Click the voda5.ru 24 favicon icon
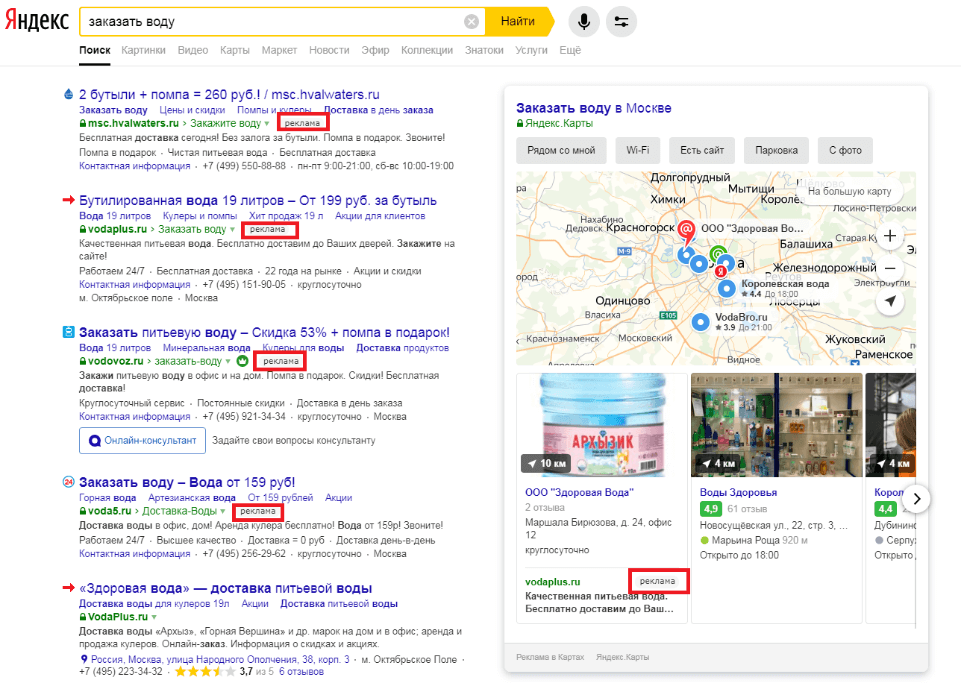This screenshot has width=961, height=683. (69, 482)
